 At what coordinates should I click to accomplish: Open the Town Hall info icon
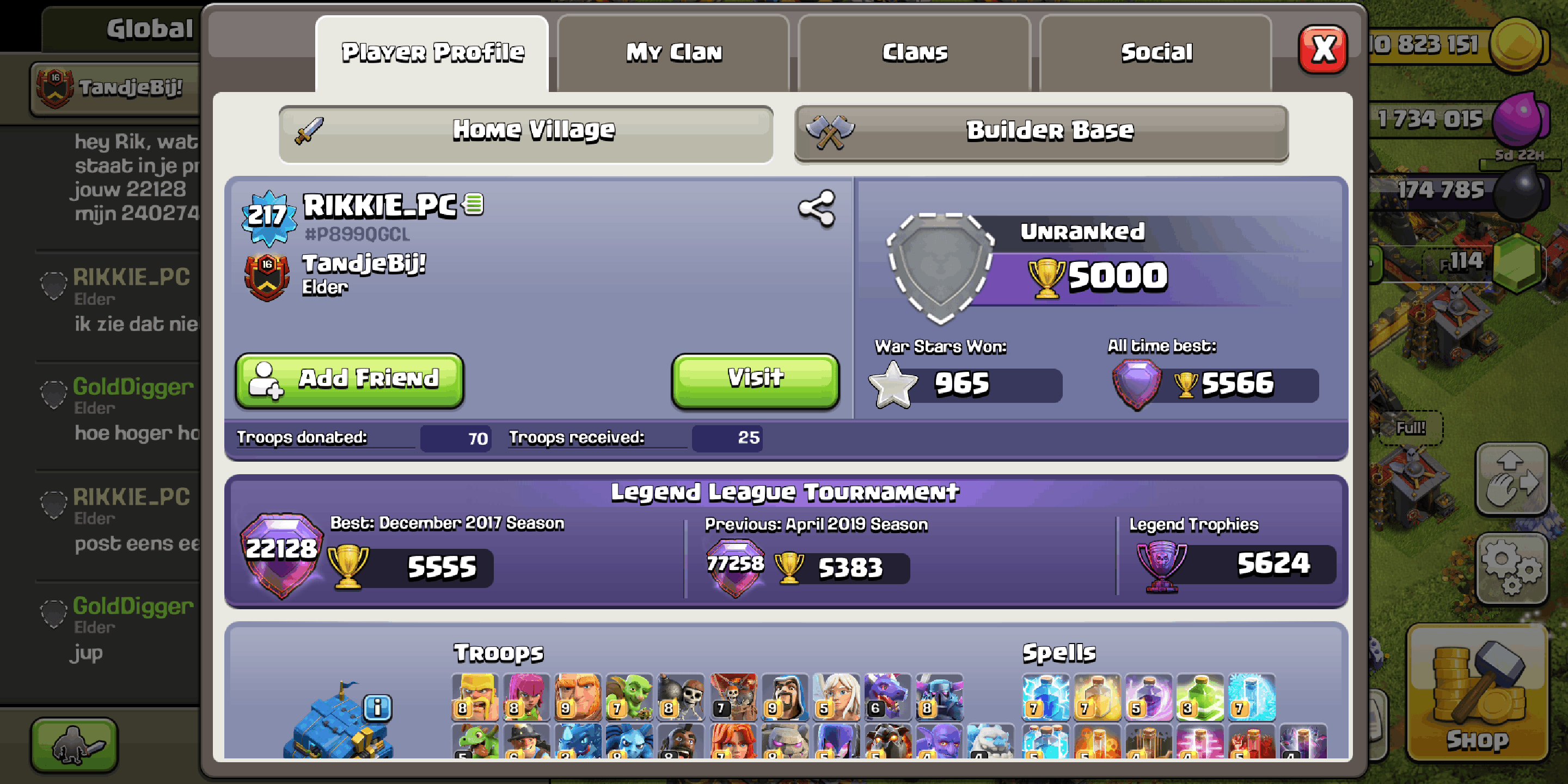click(x=377, y=708)
